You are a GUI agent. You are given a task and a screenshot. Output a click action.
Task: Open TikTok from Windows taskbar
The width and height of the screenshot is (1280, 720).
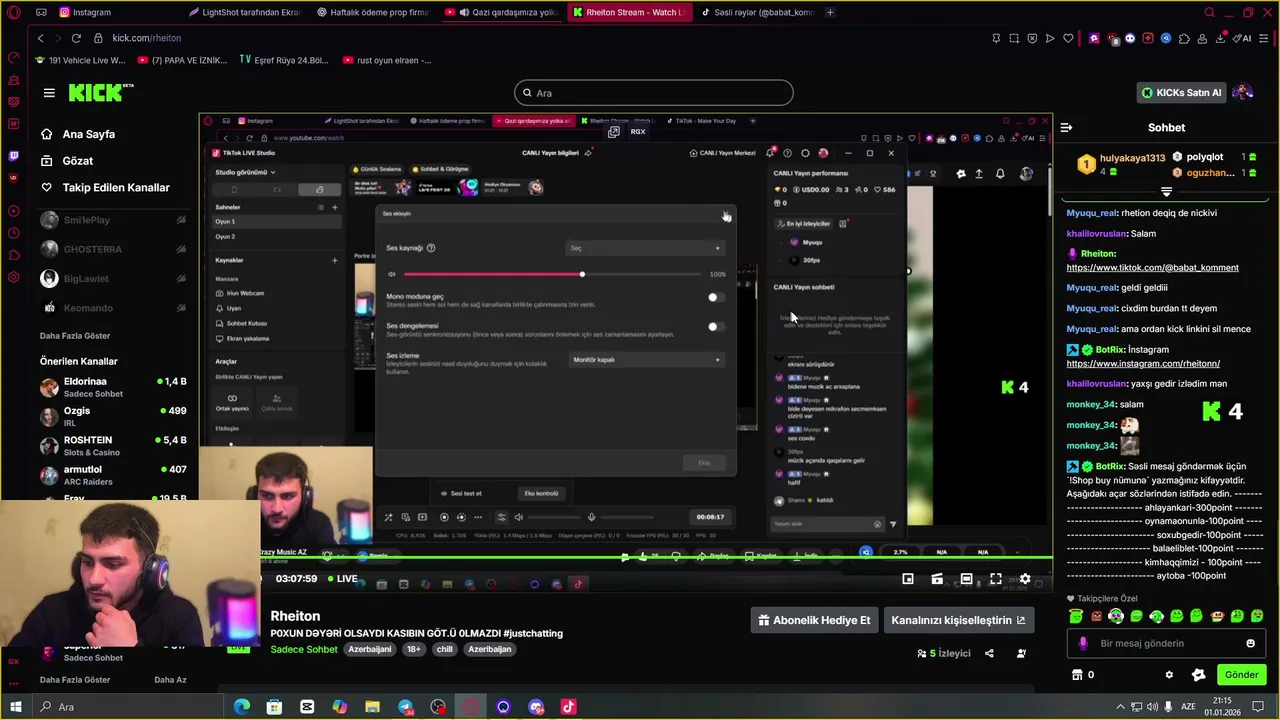coord(568,707)
